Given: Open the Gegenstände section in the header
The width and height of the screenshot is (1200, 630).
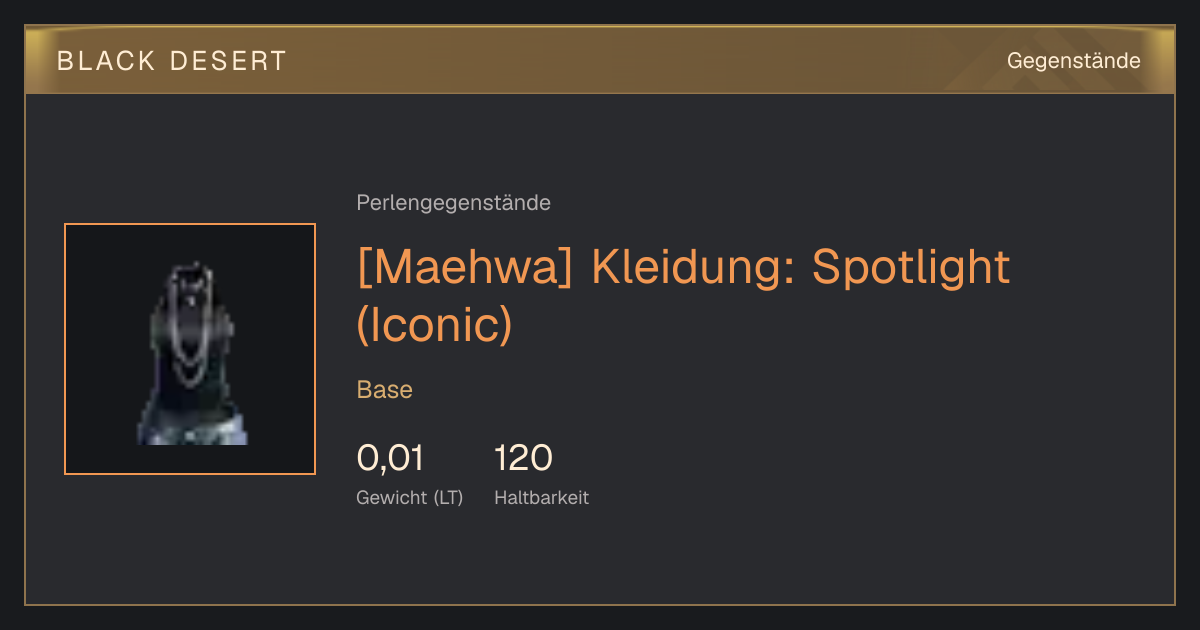Looking at the screenshot, I should (x=1073, y=61).
